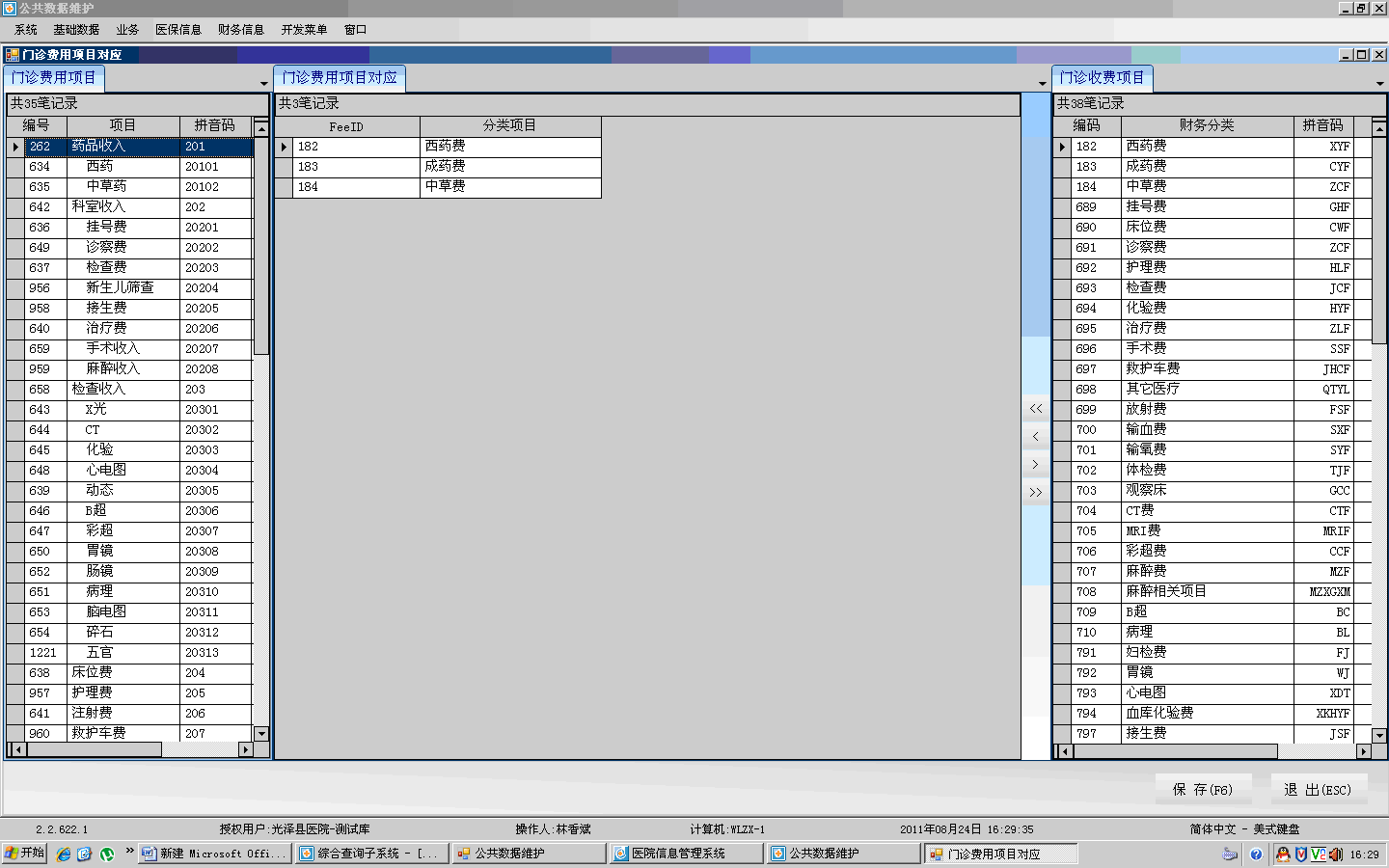Image resolution: width=1389 pixels, height=868 pixels.
Task: Select the 药品收入 row in the left list
Action: 130,147
